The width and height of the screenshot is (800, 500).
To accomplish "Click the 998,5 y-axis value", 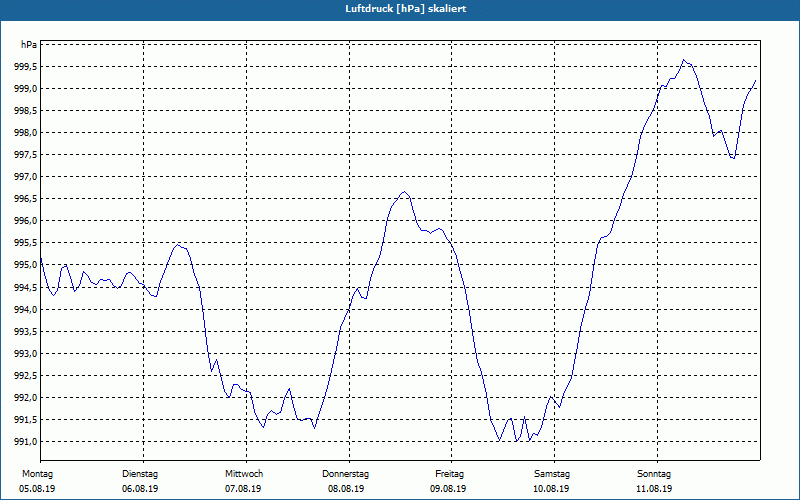I will [26, 111].
